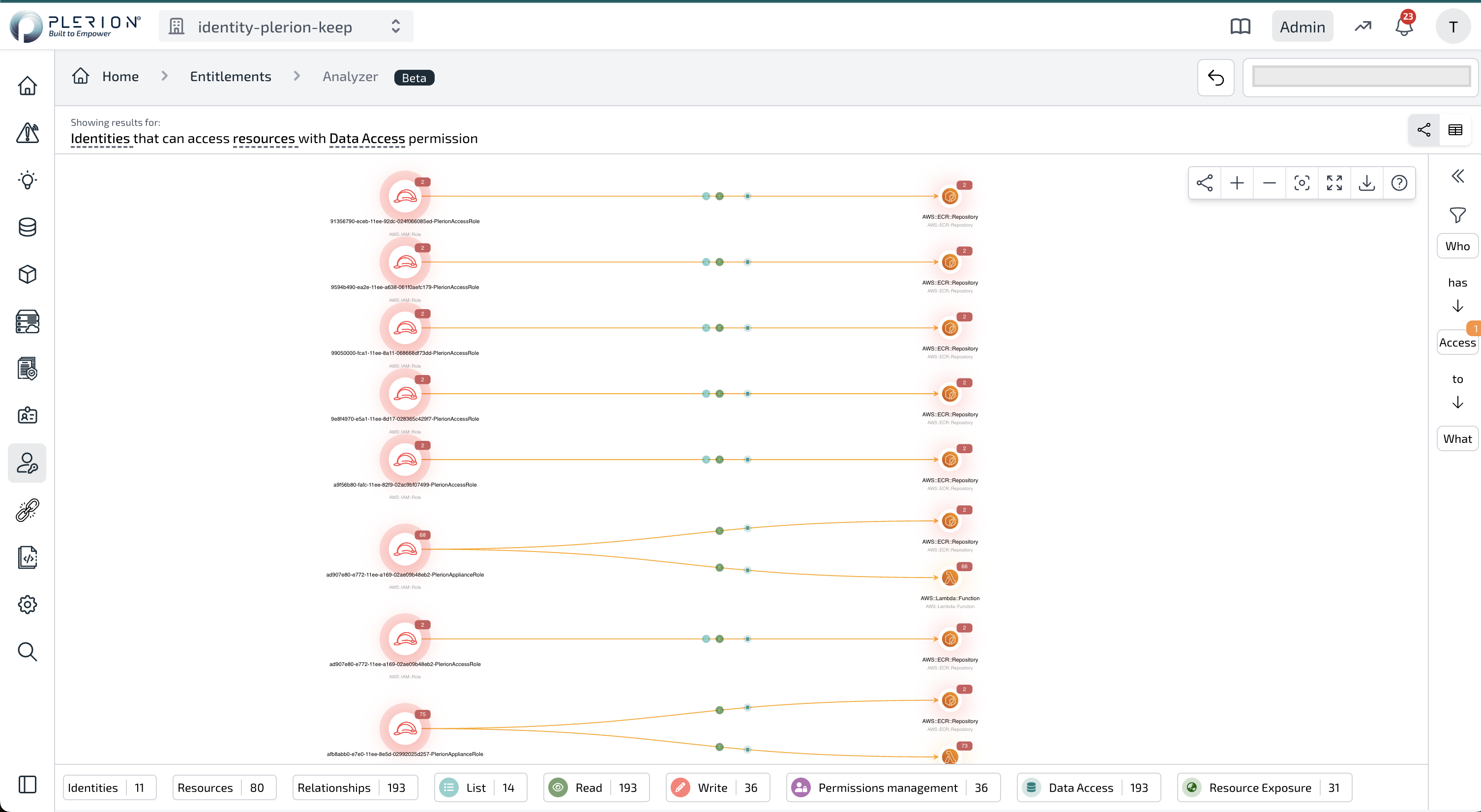Select the Relationships 193 stat chip

pos(355,787)
